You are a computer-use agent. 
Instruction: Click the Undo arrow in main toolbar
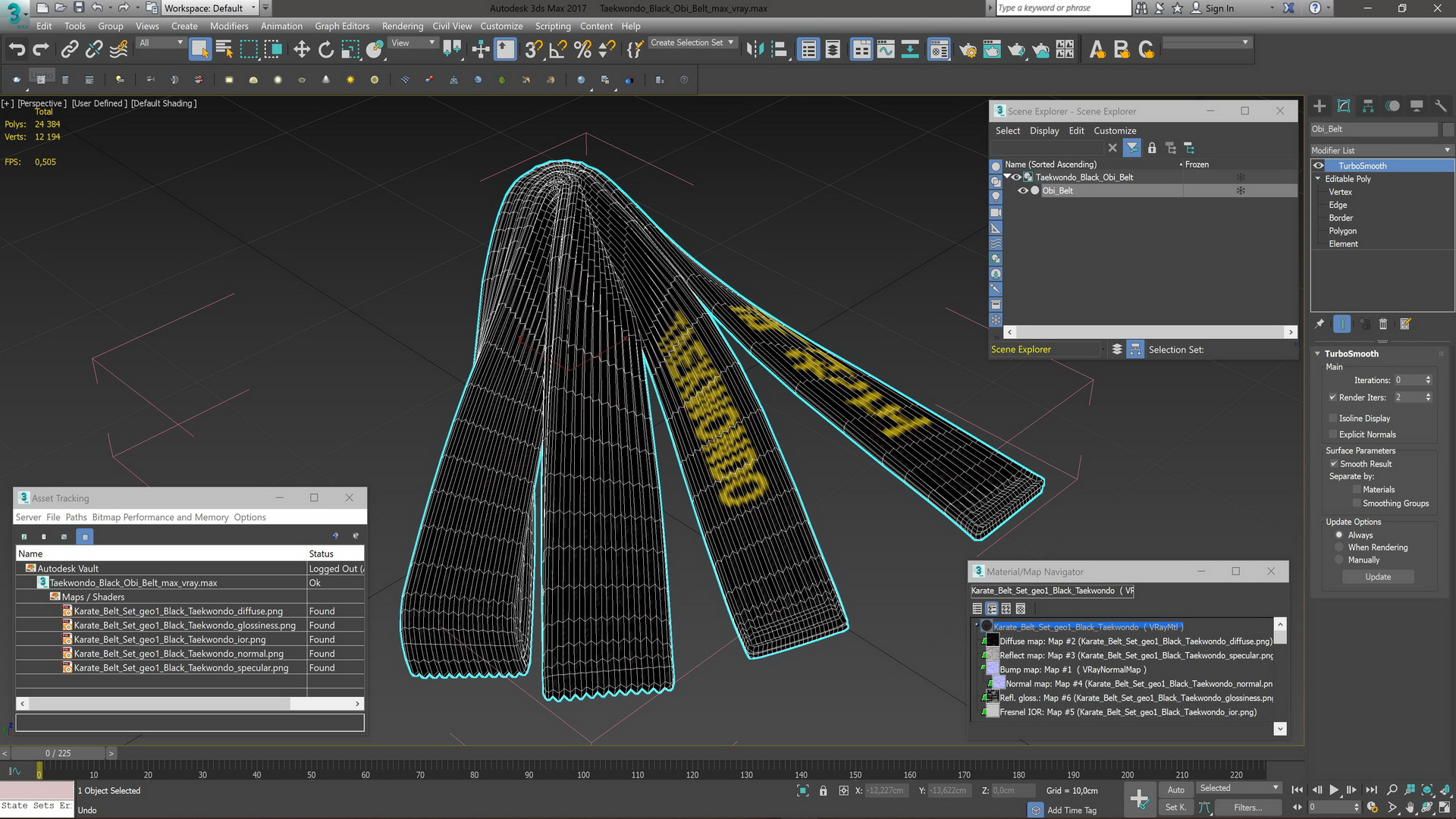[x=17, y=50]
